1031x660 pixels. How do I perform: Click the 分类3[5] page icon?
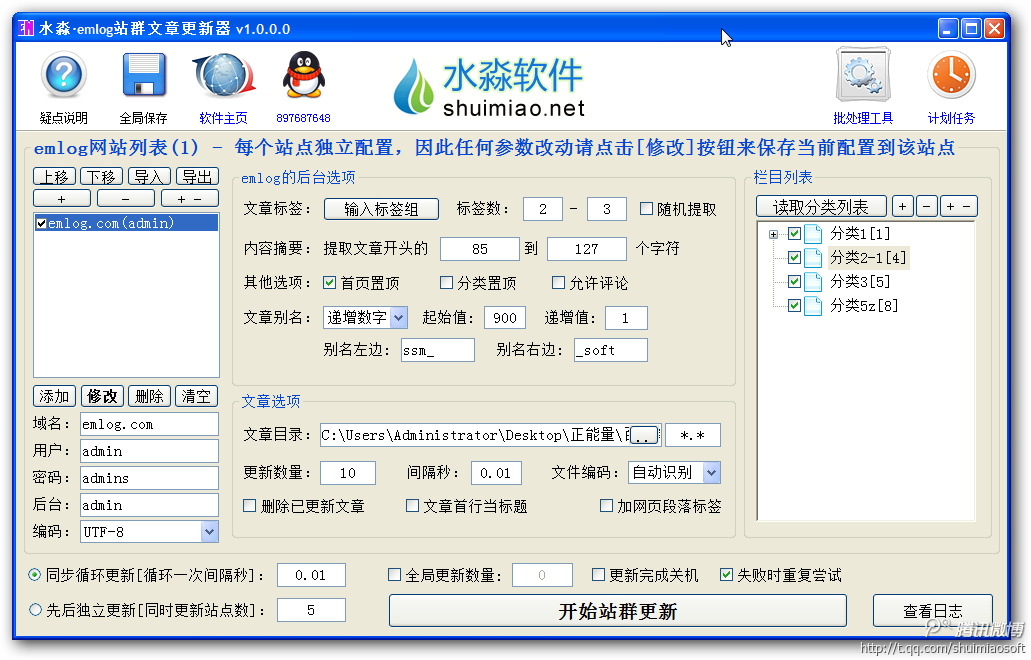click(813, 281)
